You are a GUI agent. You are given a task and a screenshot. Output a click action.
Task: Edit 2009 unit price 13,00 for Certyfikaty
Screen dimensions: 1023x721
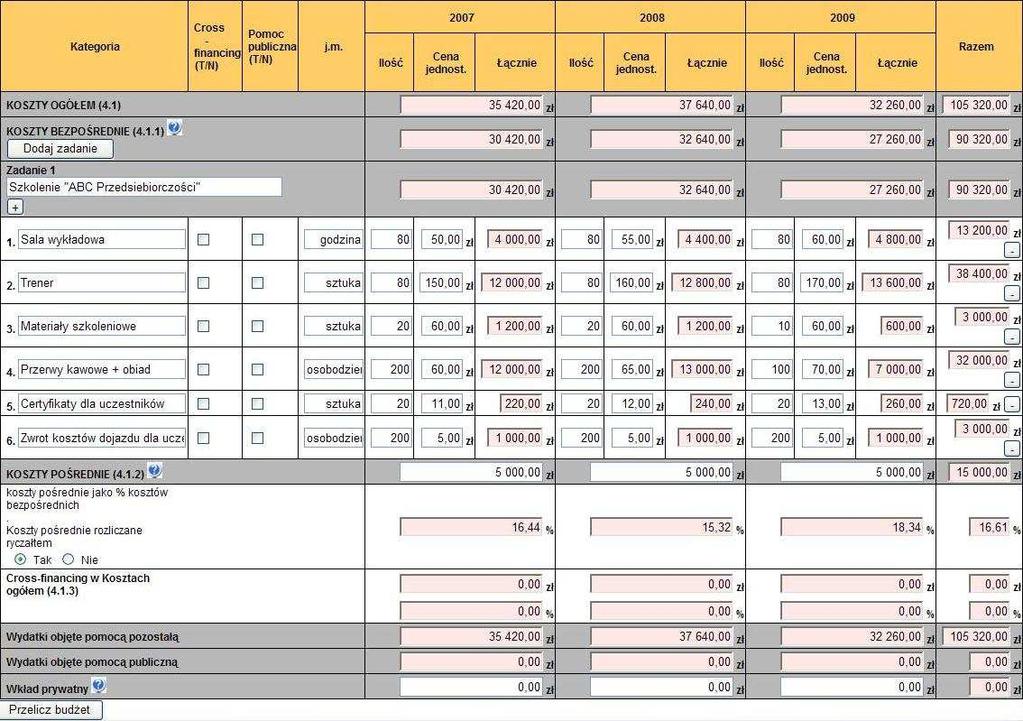[822, 404]
